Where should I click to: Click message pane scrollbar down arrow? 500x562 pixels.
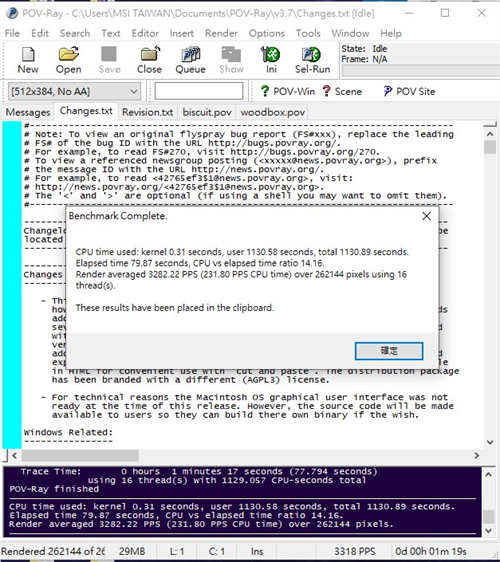pos(488,530)
